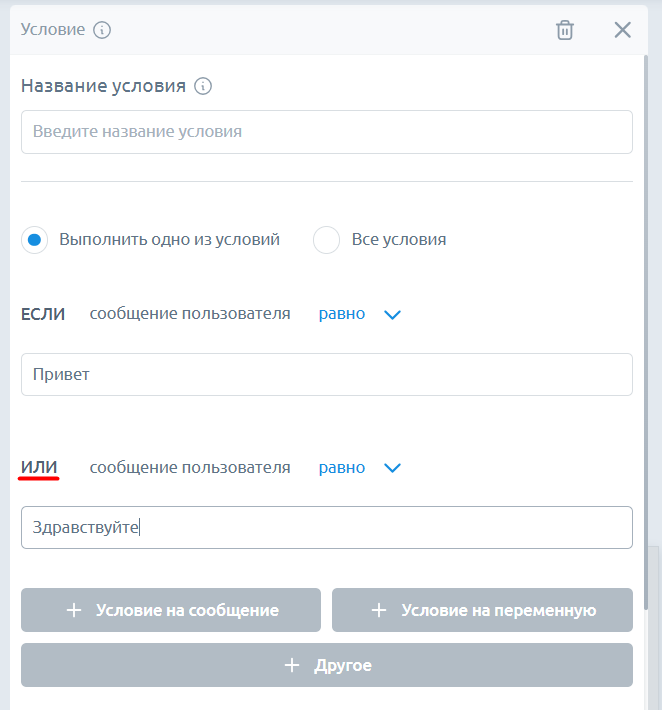Click the Условие на сообщение button
Screen dimensions: 662x710
[x=171, y=610]
